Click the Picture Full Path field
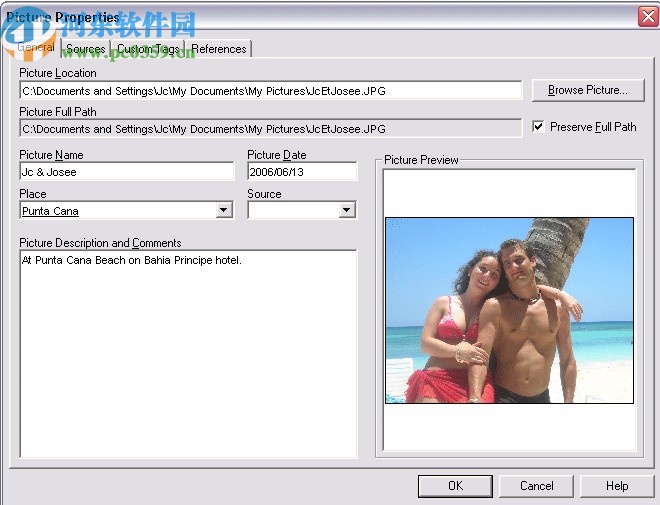The image size is (660, 505). click(x=271, y=128)
